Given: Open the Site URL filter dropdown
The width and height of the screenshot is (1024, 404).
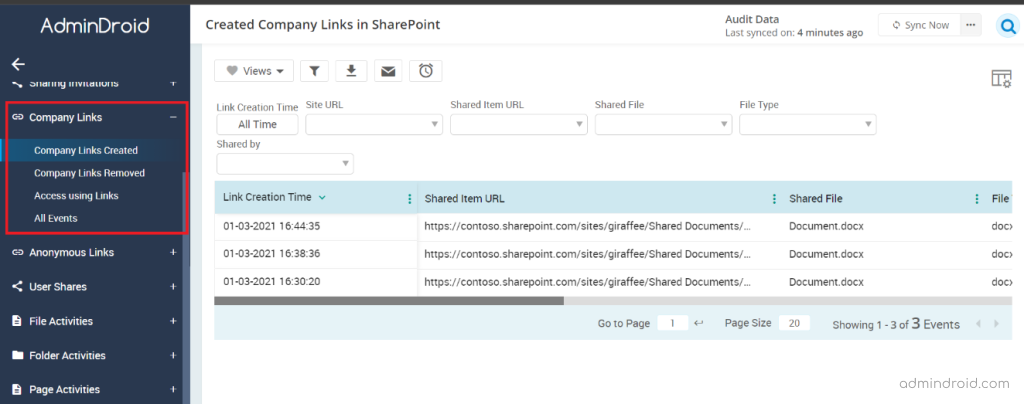Looking at the screenshot, I should coord(374,124).
